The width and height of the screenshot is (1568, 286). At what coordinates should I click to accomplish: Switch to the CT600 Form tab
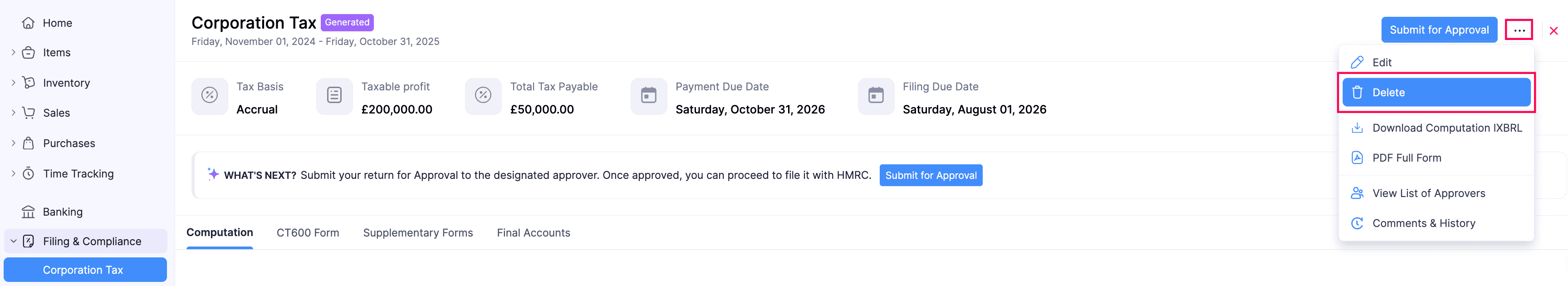point(308,233)
